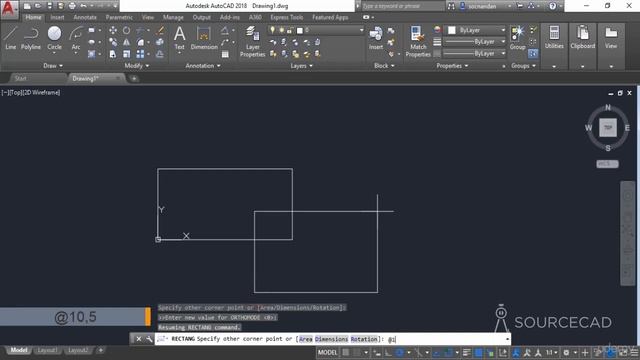Click the Plot printer icon in quick access

click(72, 6)
